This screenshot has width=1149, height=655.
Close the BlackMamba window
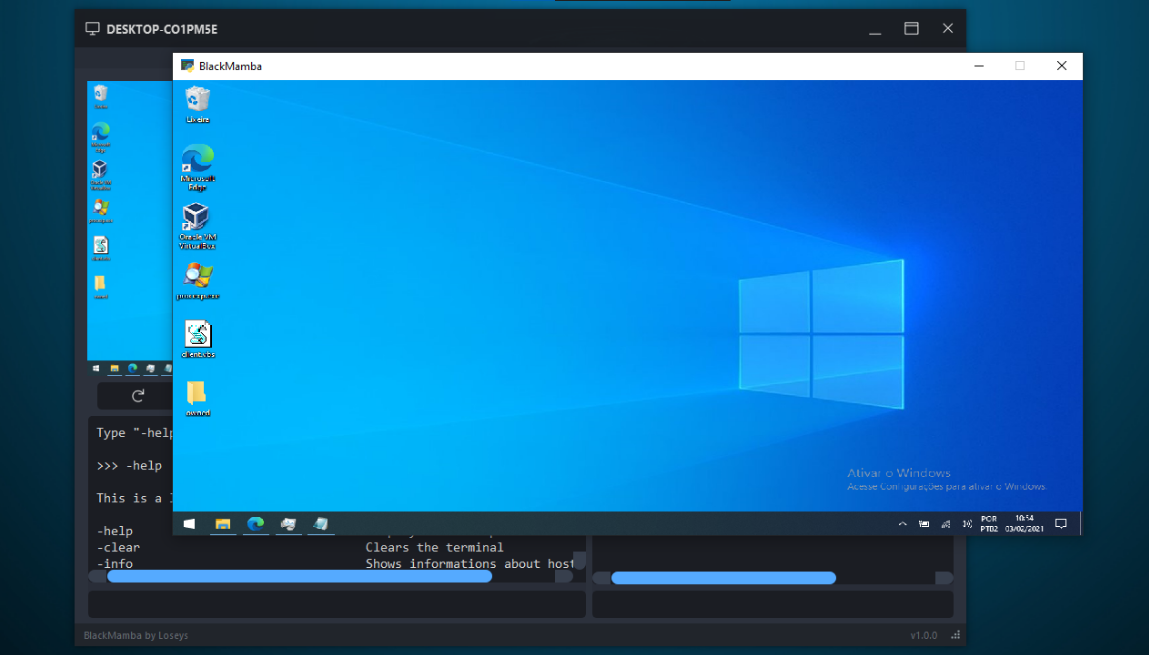pos(1062,66)
